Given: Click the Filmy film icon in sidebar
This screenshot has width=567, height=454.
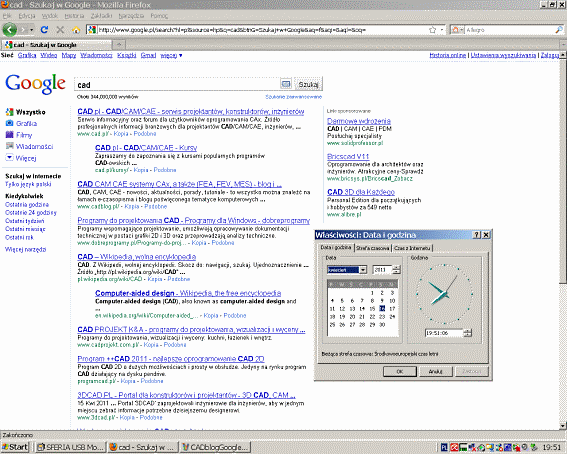Looking at the screenshot, I should [x=9, y=135].
